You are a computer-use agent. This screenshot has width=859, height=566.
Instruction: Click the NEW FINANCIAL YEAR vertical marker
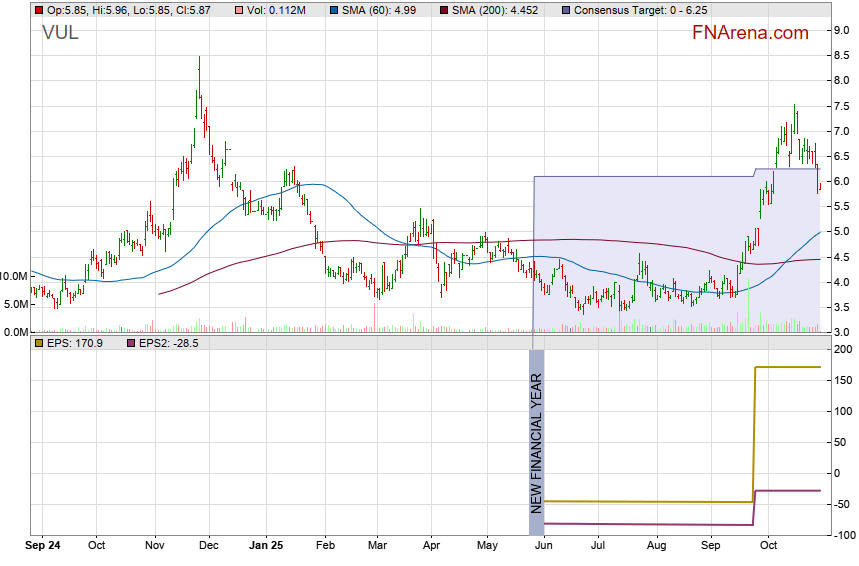point(536,440)
